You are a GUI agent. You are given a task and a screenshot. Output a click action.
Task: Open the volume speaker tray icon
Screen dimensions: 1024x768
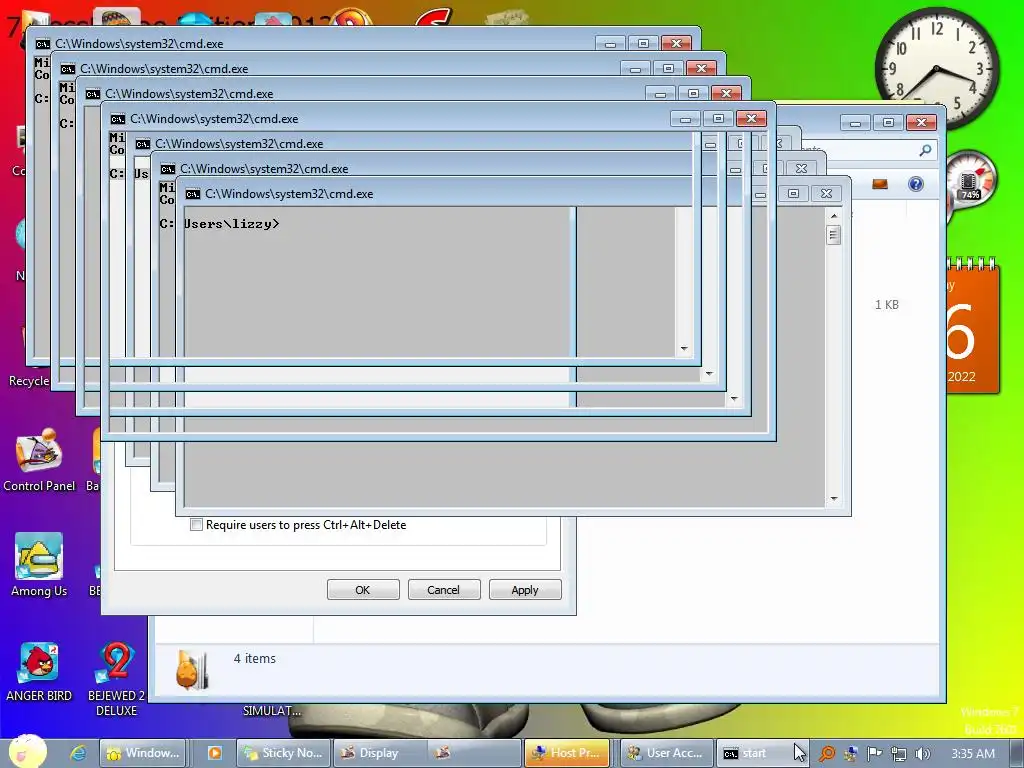point(922,754)
